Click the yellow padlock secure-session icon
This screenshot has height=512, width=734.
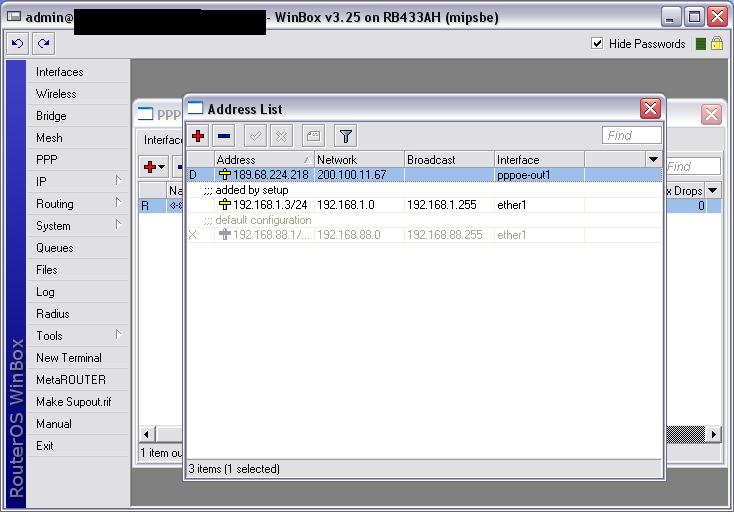click(717, 44)
